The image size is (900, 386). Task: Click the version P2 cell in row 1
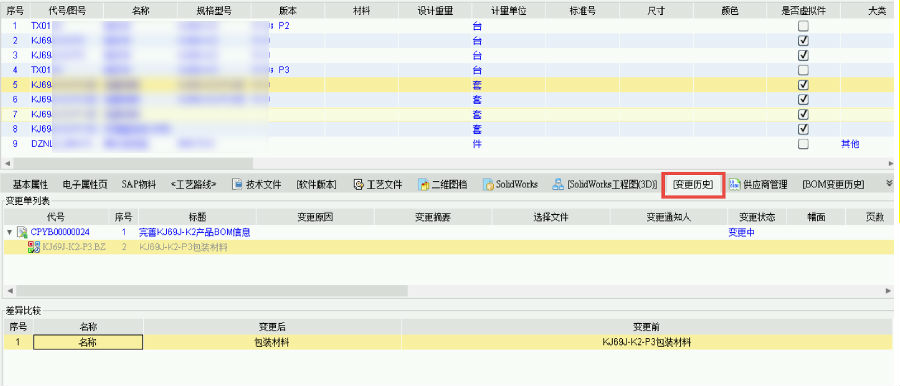[x=284, y=26]
